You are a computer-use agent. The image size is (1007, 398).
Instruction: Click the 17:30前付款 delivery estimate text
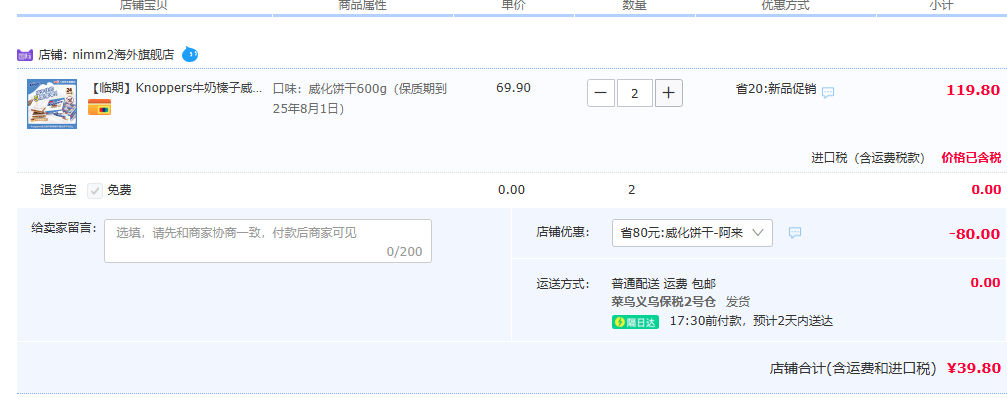[x=751, y=322]
